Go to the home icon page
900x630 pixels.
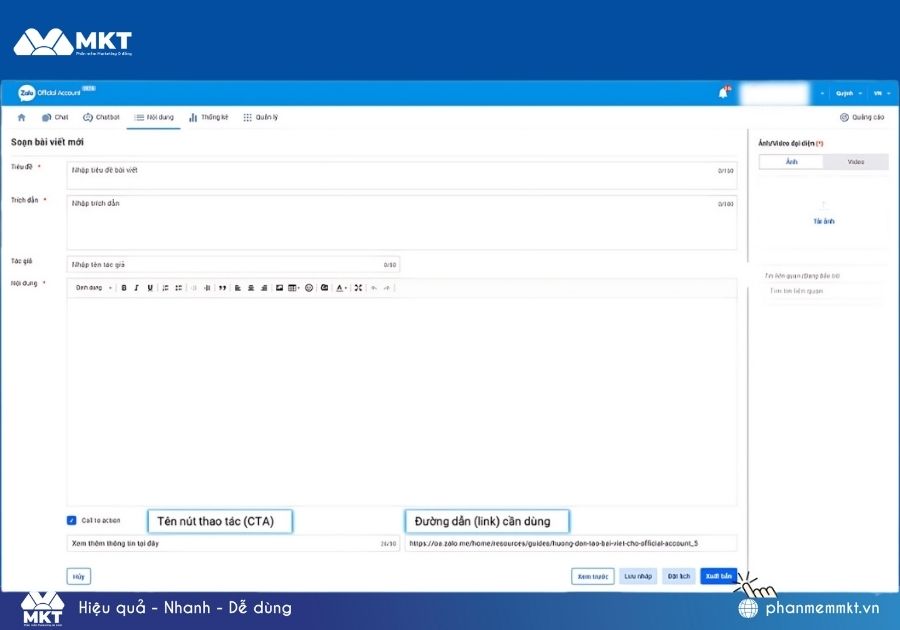[22, 118]
